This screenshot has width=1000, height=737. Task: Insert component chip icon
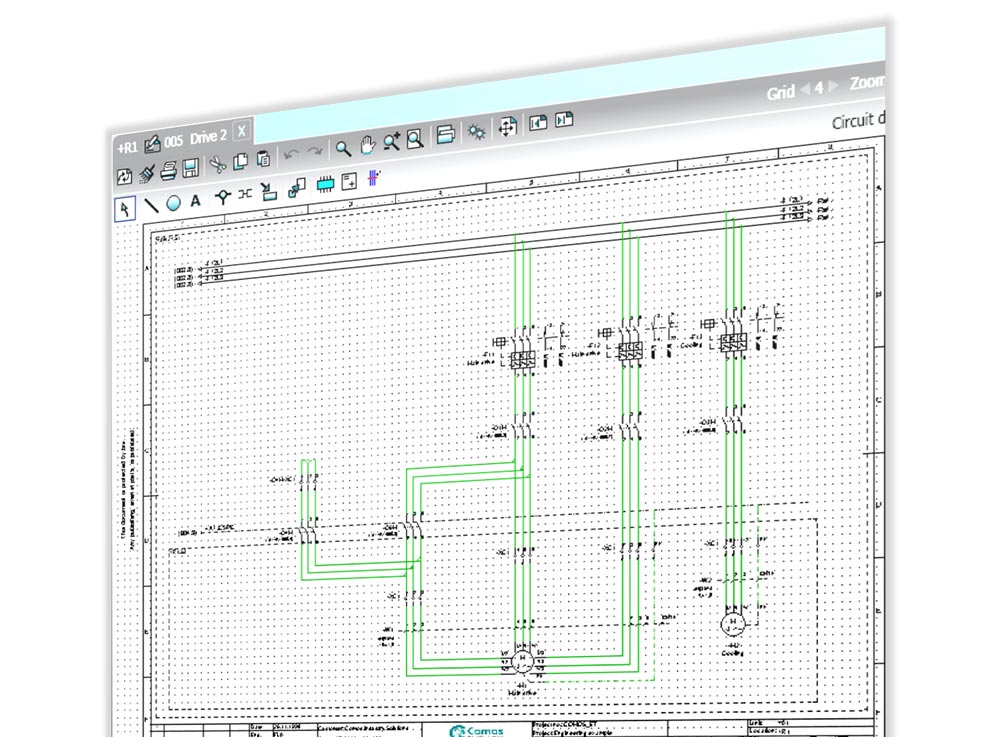(x=325, y=184)
